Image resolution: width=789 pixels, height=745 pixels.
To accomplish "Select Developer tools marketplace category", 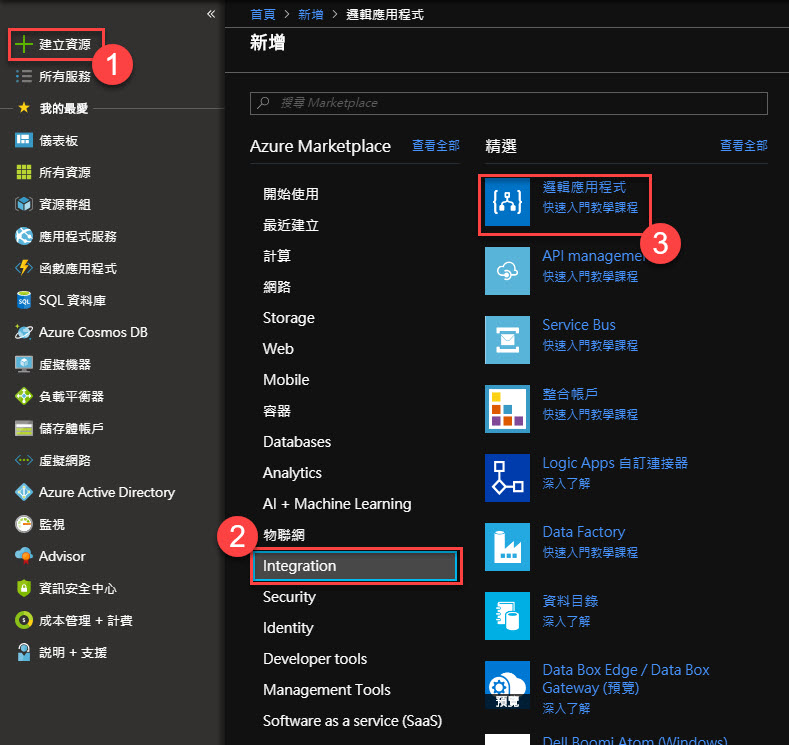I will click(x=314, y=659).
